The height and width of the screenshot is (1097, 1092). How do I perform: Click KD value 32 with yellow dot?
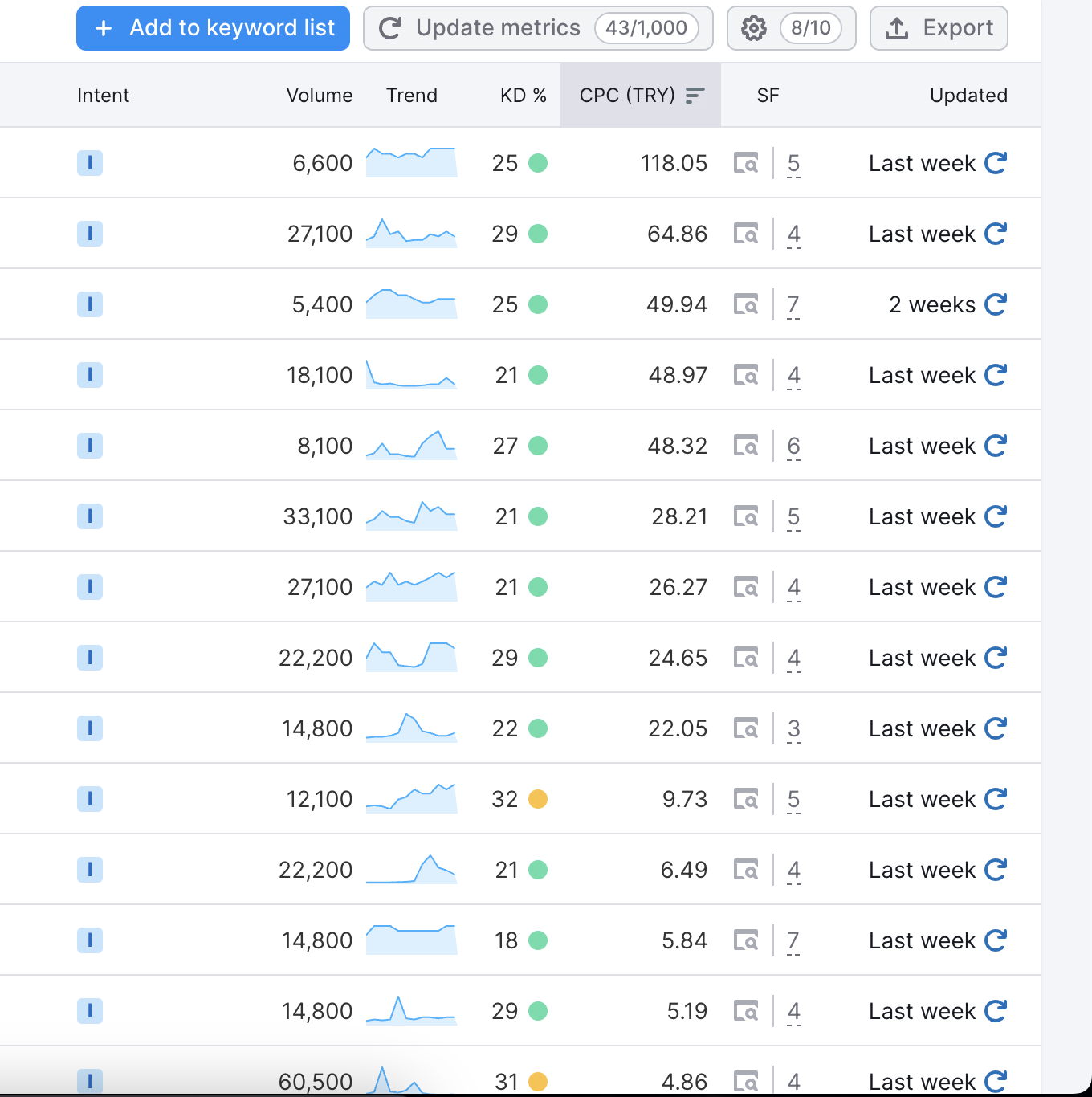pos(520,799)
